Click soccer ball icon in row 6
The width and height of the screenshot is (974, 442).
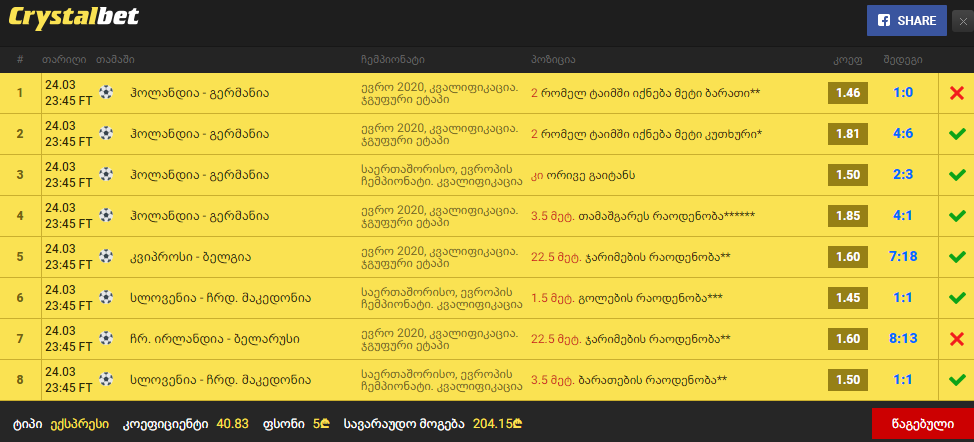(106, 297)
